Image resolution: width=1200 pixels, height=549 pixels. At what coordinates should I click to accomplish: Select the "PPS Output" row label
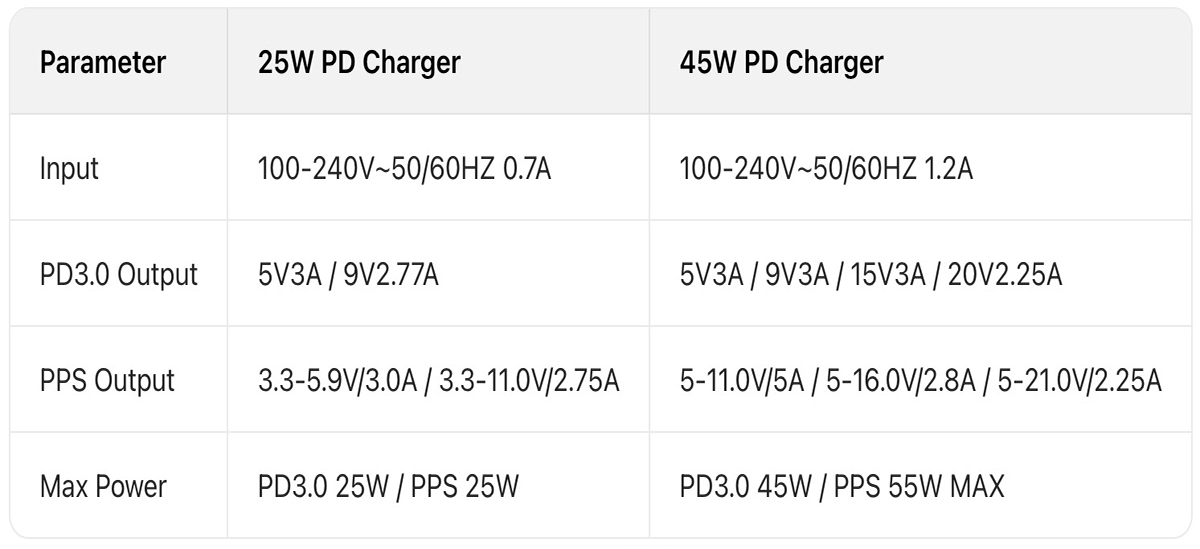coord(107,381)
